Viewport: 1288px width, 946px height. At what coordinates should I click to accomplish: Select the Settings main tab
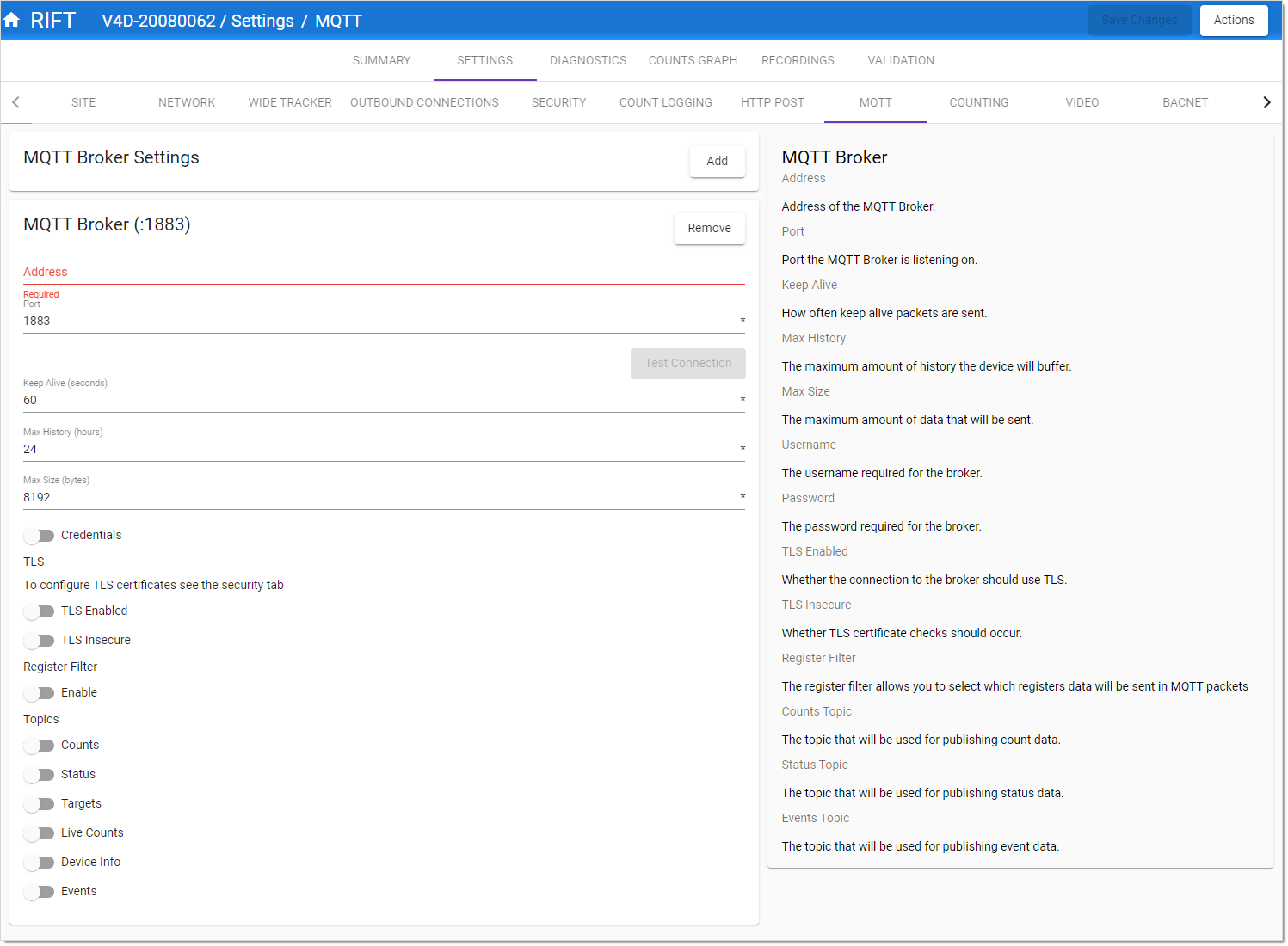(x=484, y=60)
